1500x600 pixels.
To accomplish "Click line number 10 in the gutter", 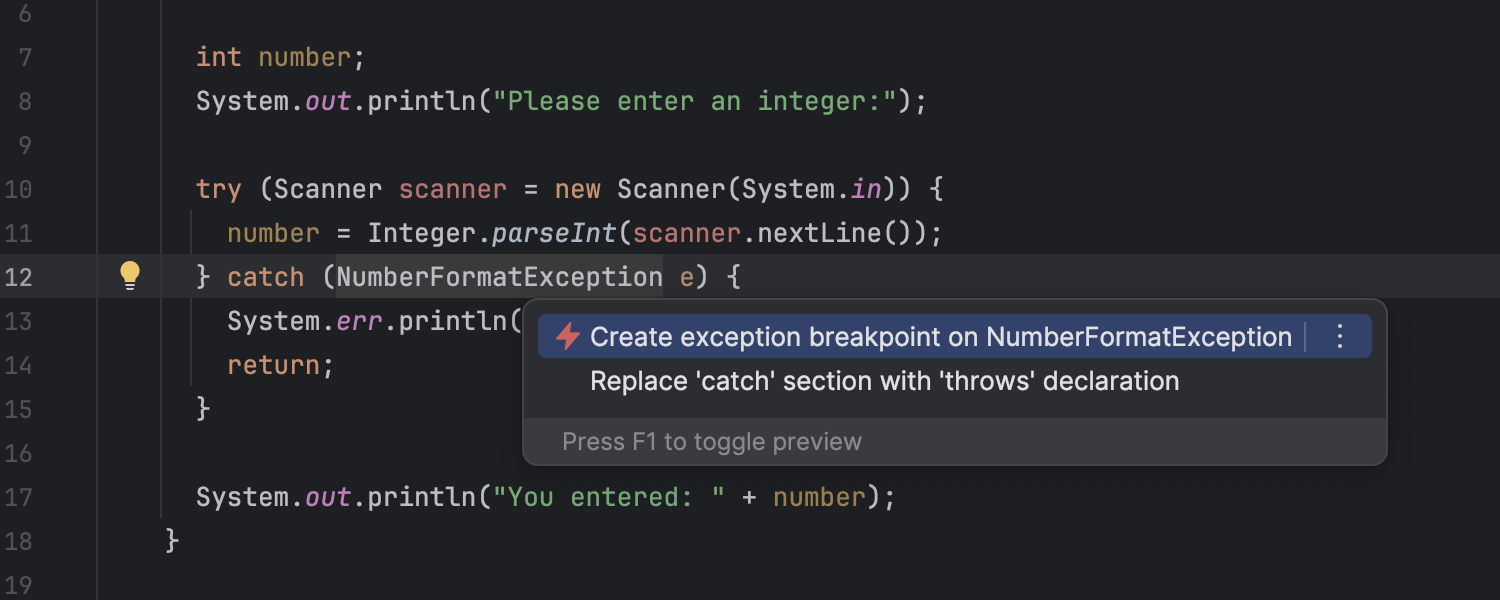I will pyautogui.click(x=18, y=189).
